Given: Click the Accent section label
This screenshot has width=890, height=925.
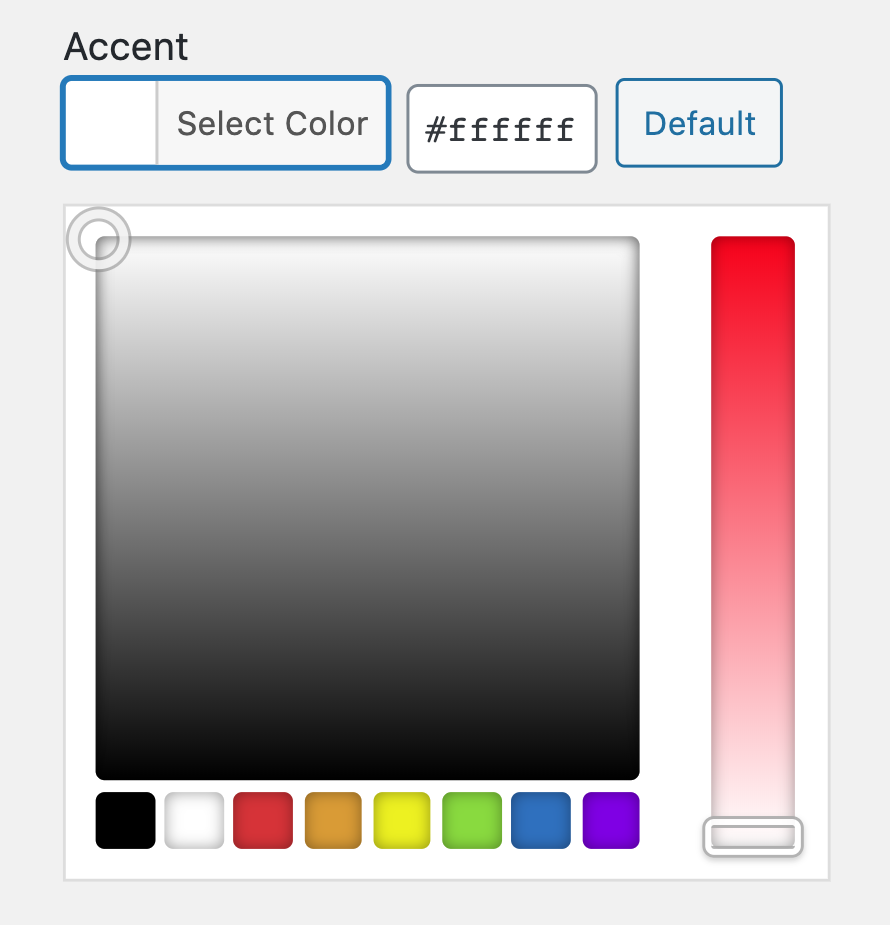Looking at the screenshot, I should [125, 46].
